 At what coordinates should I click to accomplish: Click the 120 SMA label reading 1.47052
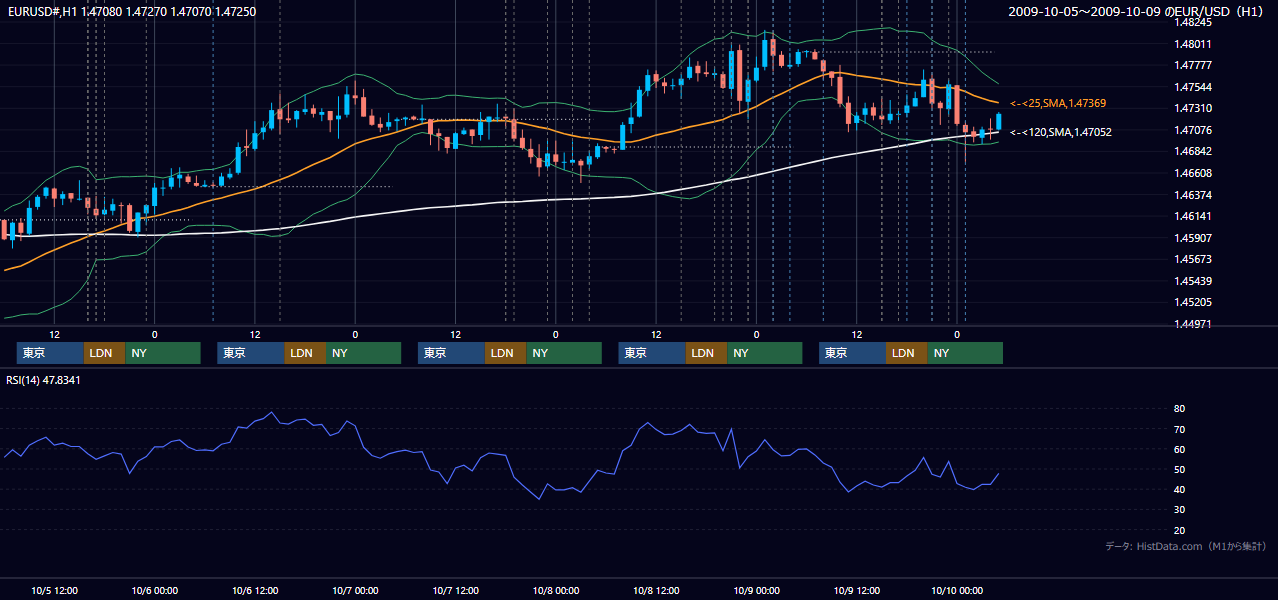1060,132
